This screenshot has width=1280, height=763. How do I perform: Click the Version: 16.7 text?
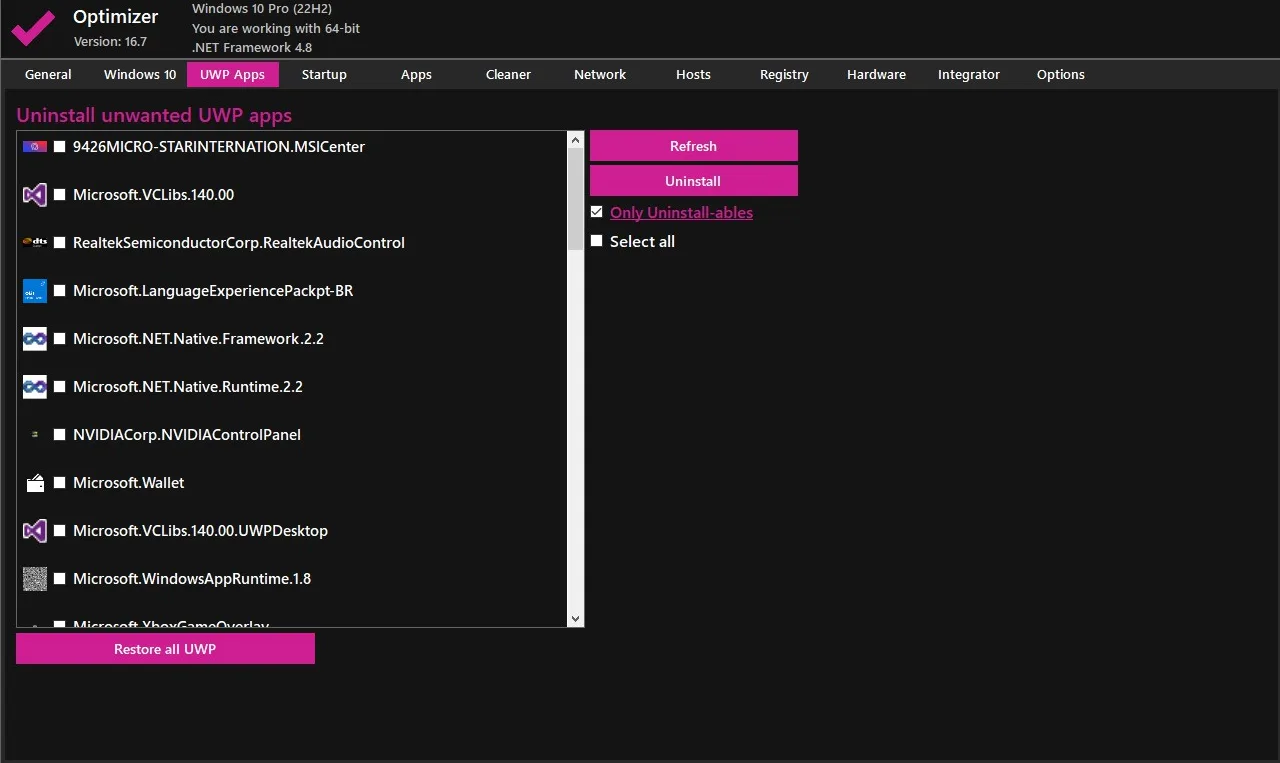click(110, 42)
